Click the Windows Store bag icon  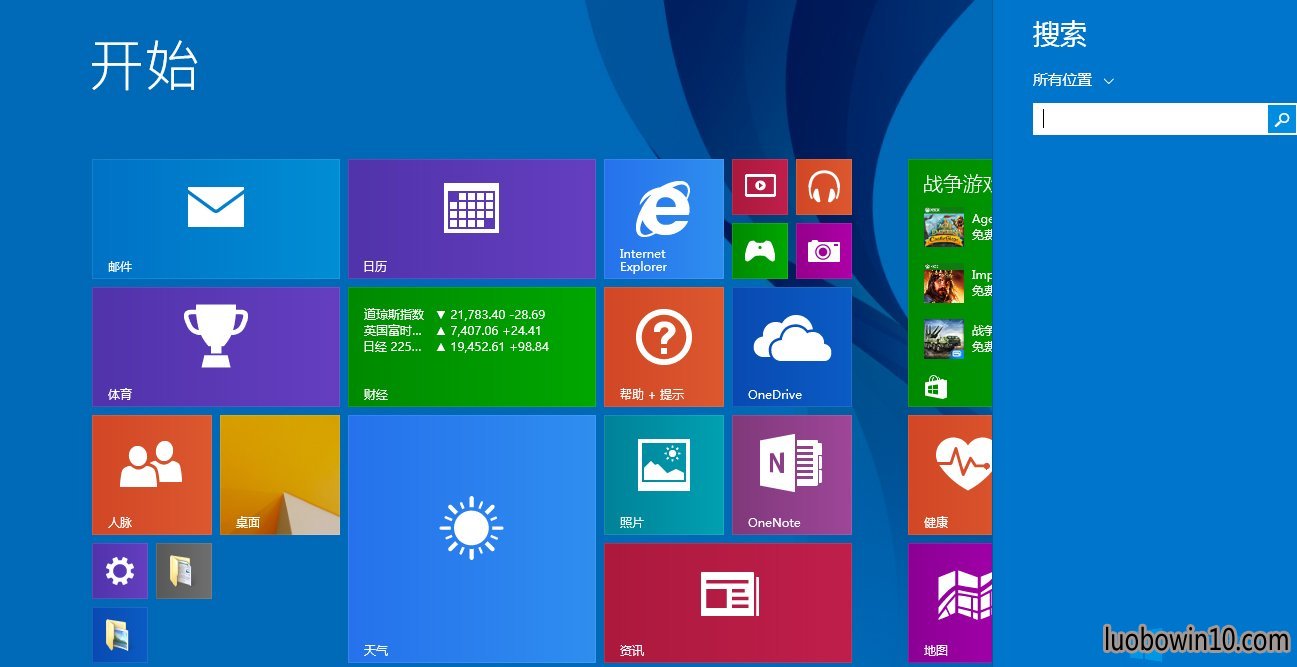(x=936, y=388)
